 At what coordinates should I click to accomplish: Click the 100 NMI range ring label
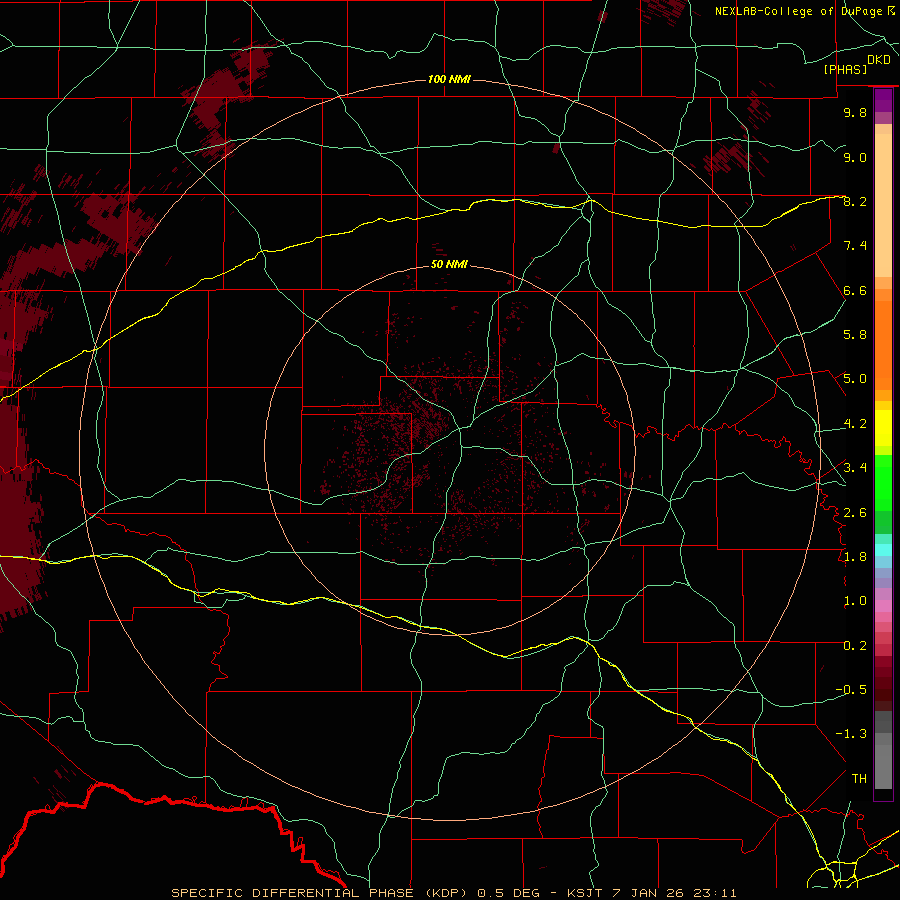pos(449,79)
